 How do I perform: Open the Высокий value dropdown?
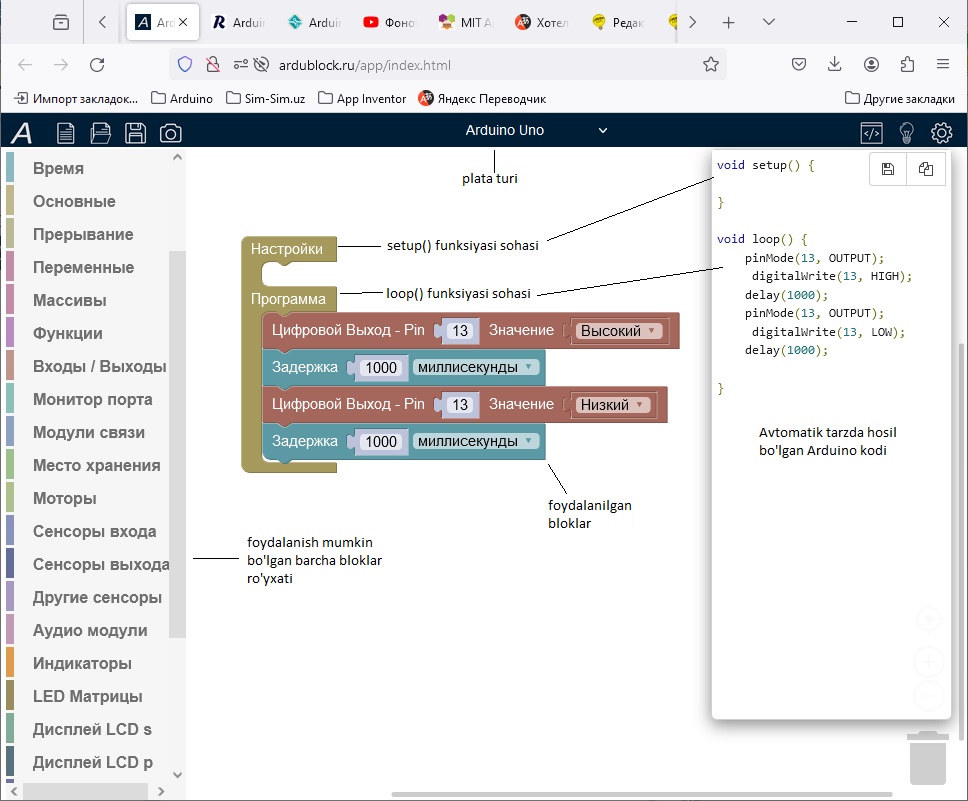pyautogui.click(x=617, y=331)
